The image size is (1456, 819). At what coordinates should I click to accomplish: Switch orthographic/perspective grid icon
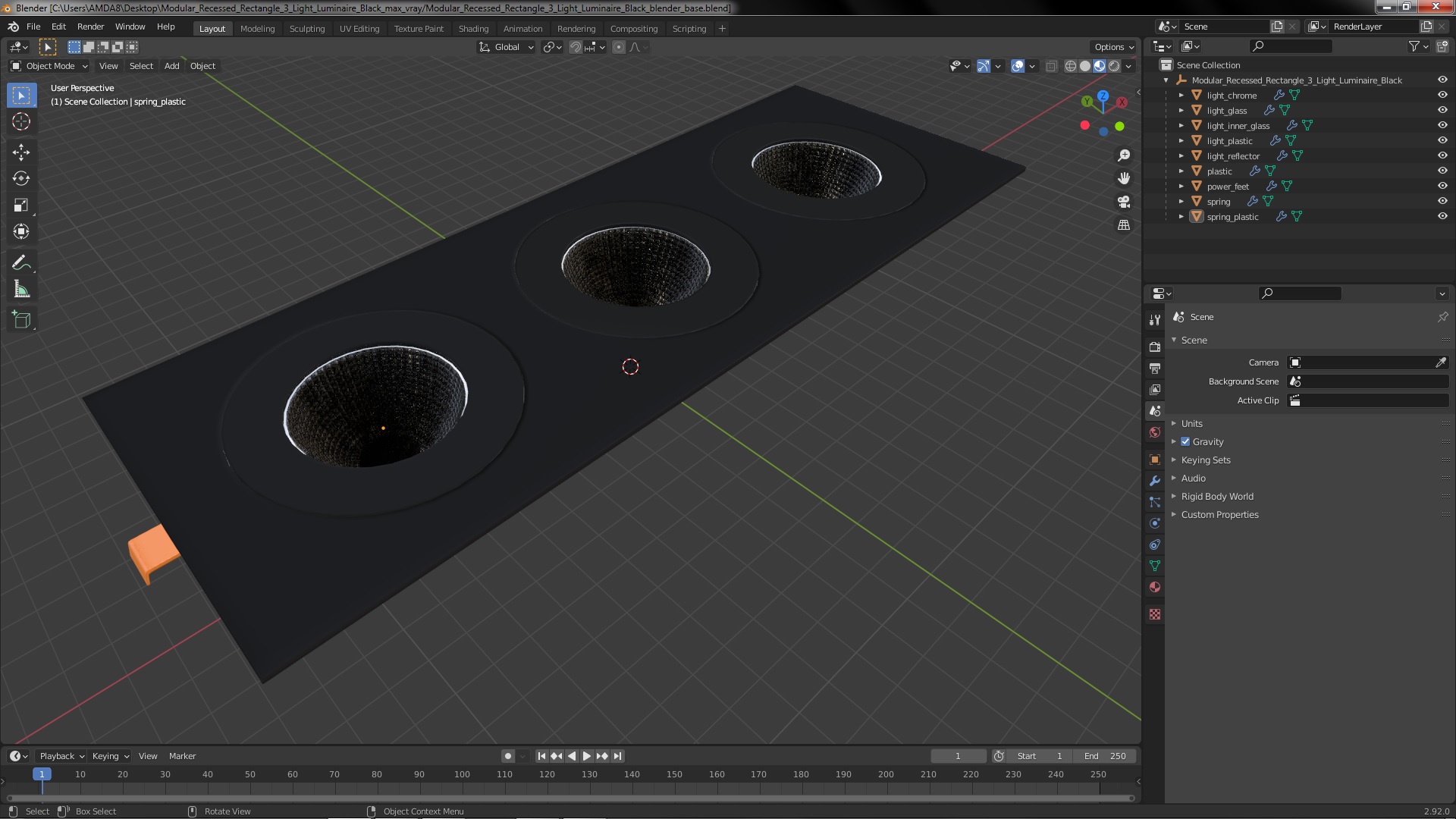click(1124, 225)
